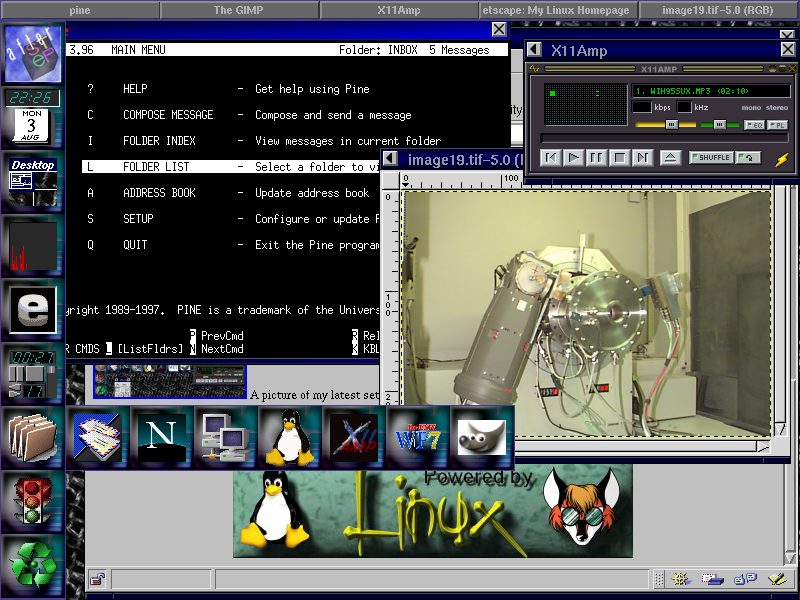Stop playback in X11Amp
The height and width of the screenshot is (600, 800).
tap(619, 158)
